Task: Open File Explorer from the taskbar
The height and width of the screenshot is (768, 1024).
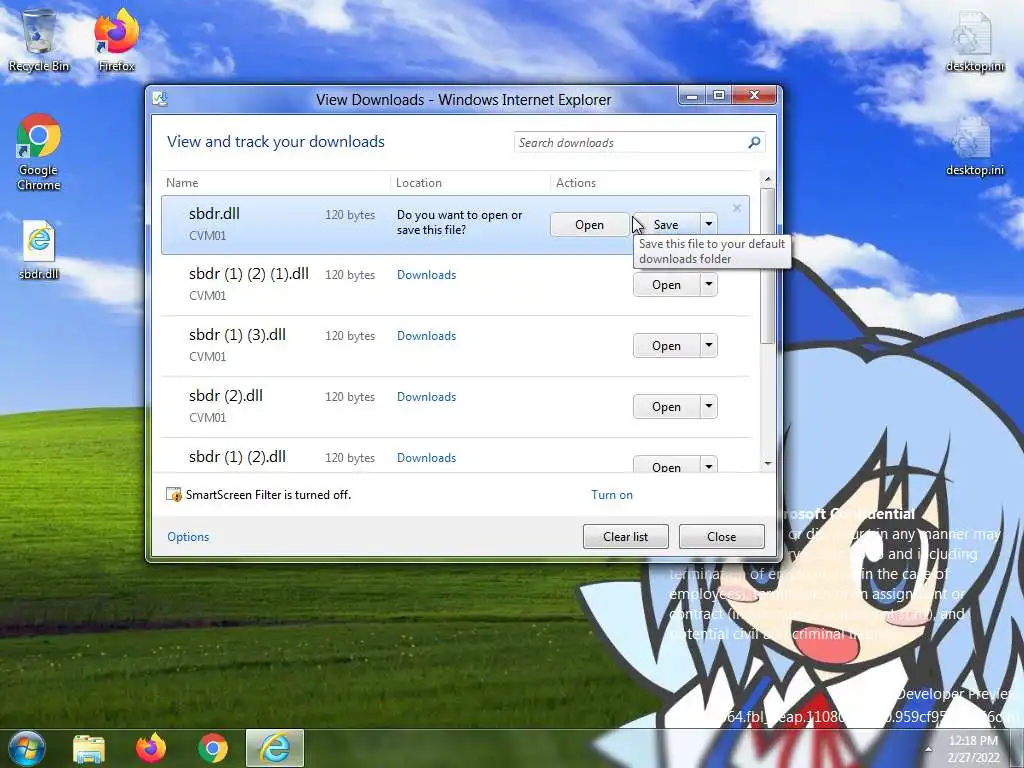Action: tap(89, 749)
